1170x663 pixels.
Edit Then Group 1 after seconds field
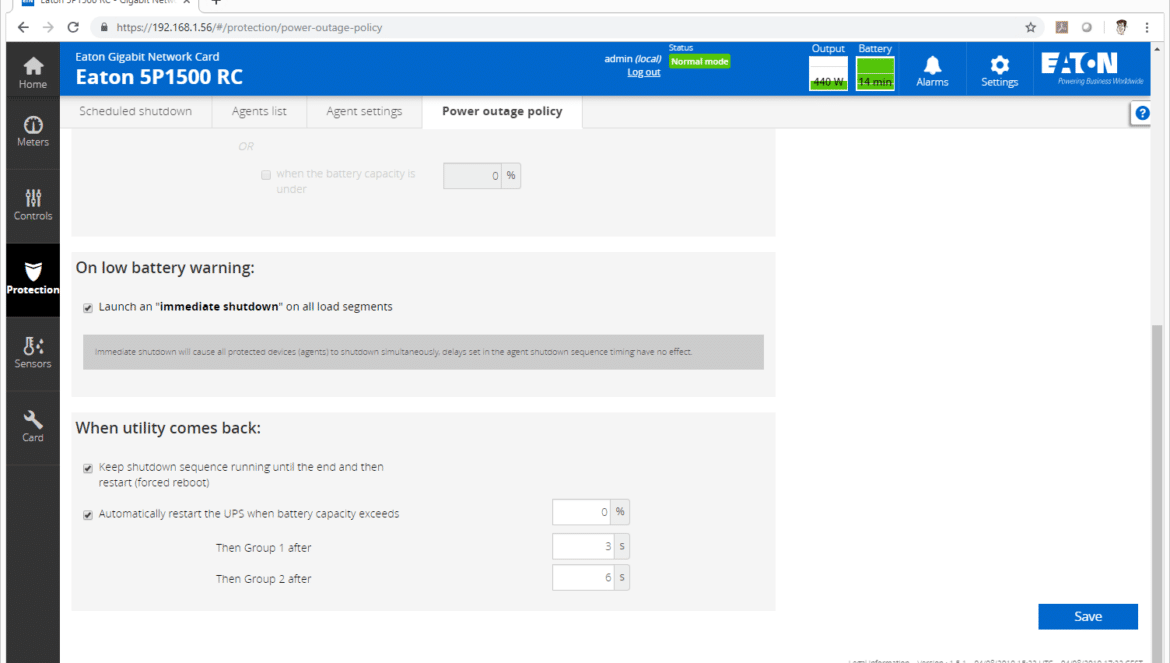tap(583, 547)
